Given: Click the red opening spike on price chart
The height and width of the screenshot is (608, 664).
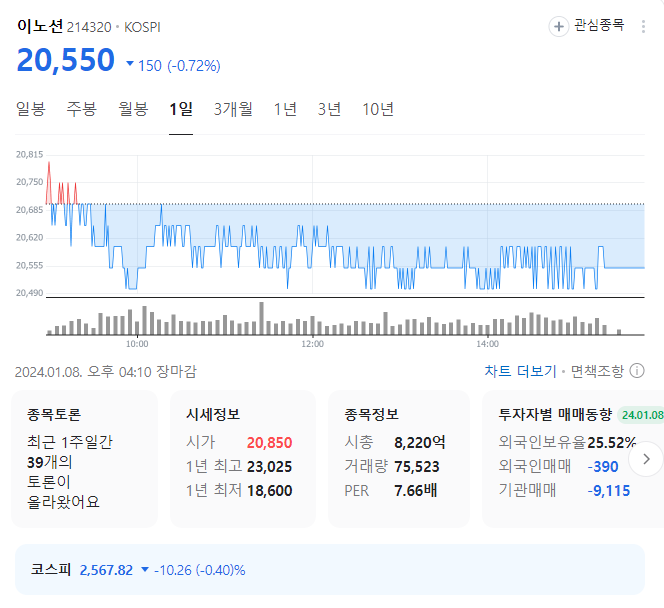Looking at the screenshot, I should pyautogui.click(x=49, y=182).
